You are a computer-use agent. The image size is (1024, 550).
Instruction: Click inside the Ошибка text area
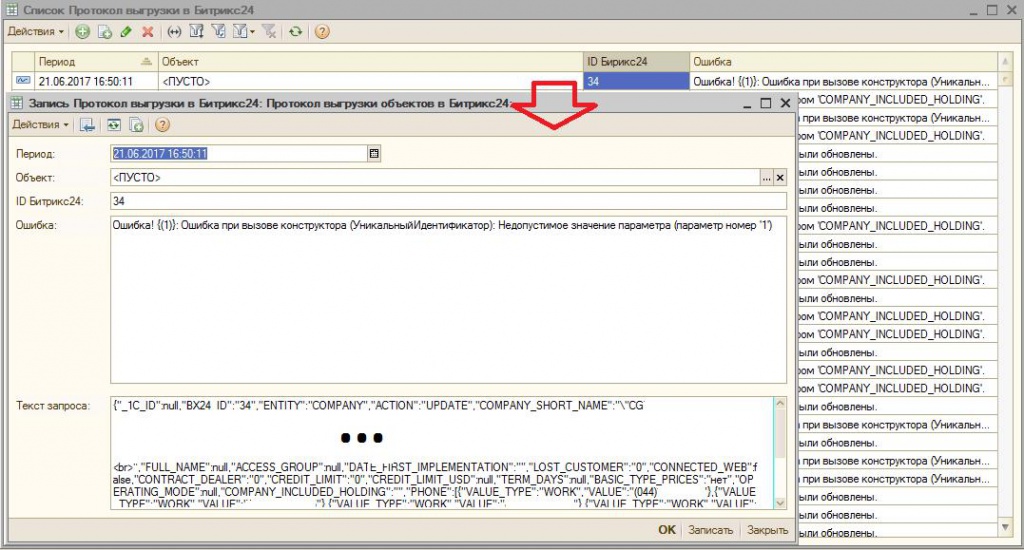[x=448, y=300]
